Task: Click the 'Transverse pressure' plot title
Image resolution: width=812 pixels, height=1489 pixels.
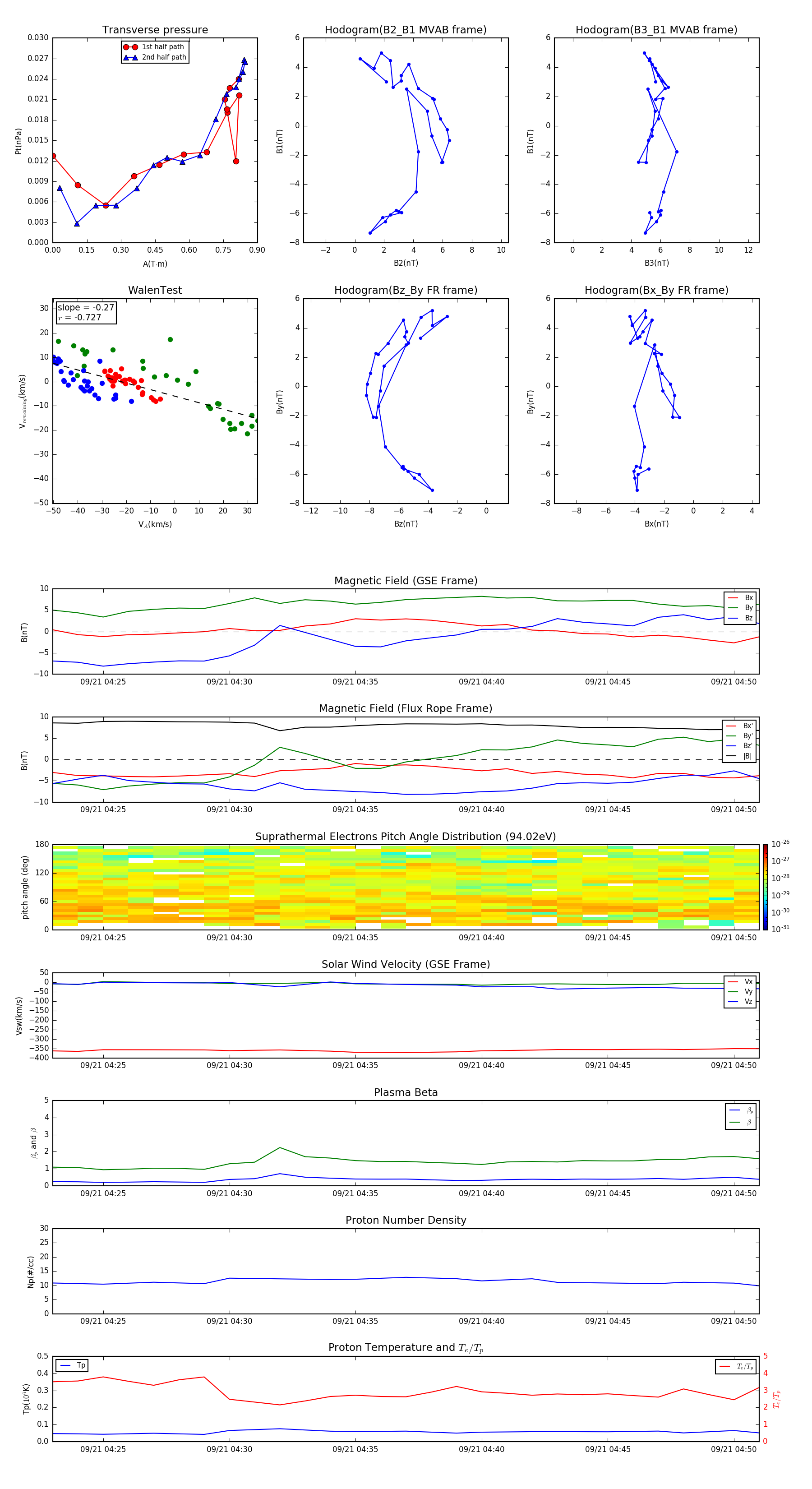Action: (x=155, y=30)
